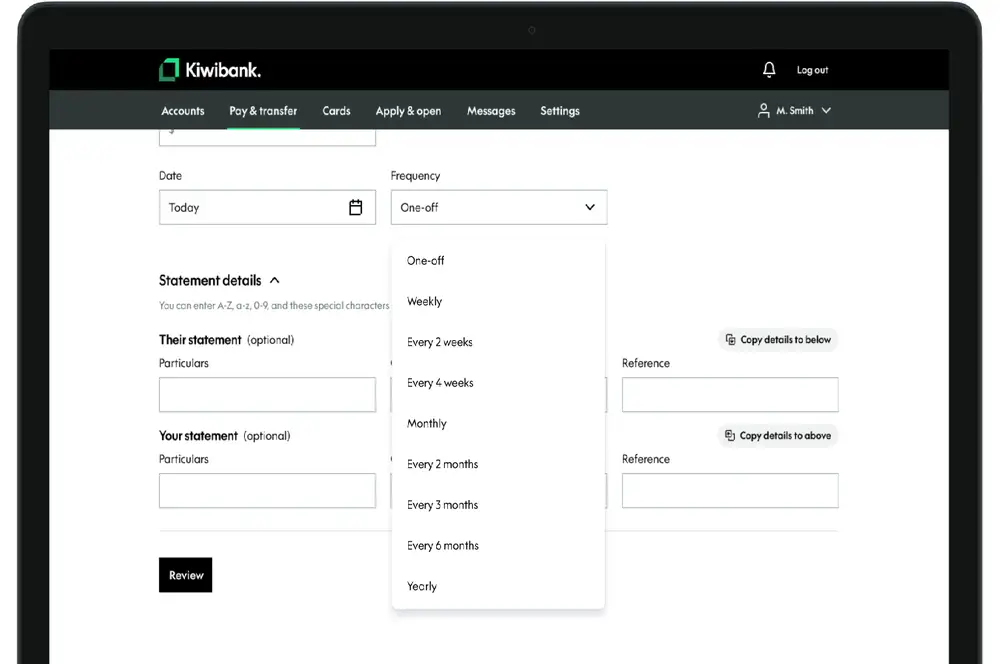Viewport: 1000px width, 664px height.
Task: Click the user profile icon for M. Smith
Action: 764,111
